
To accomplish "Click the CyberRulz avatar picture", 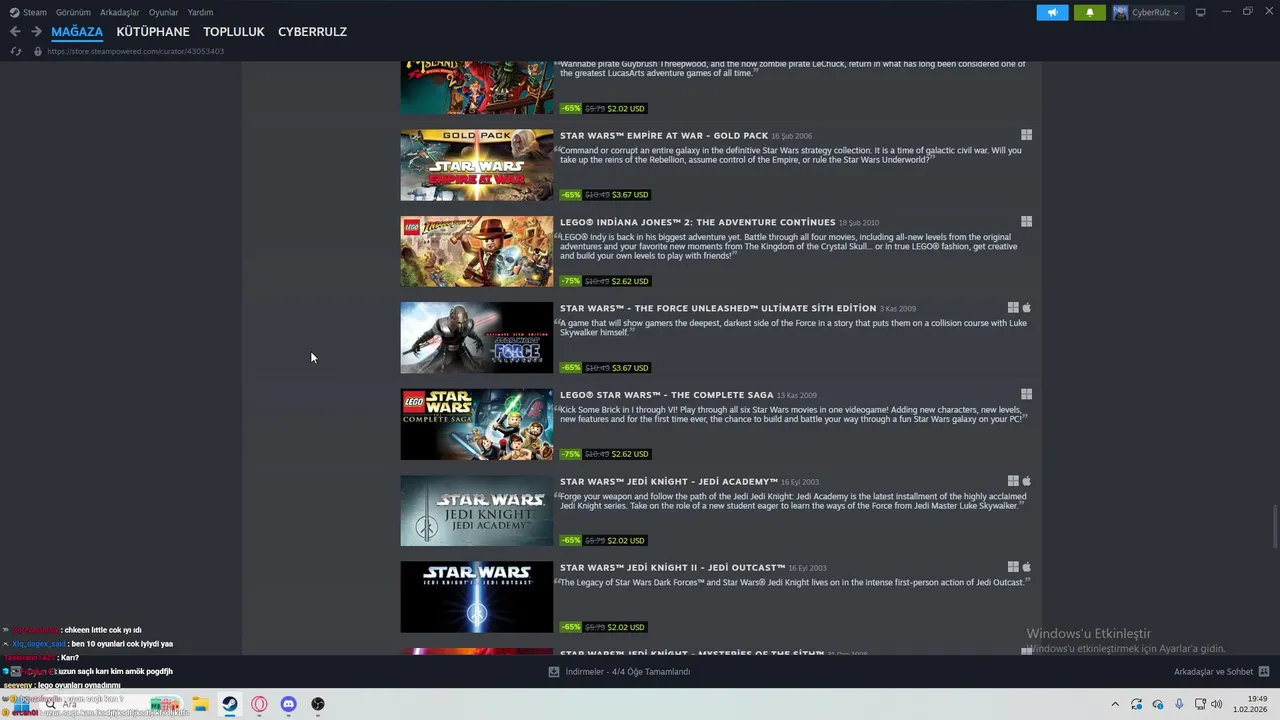I will point(1120,12).
